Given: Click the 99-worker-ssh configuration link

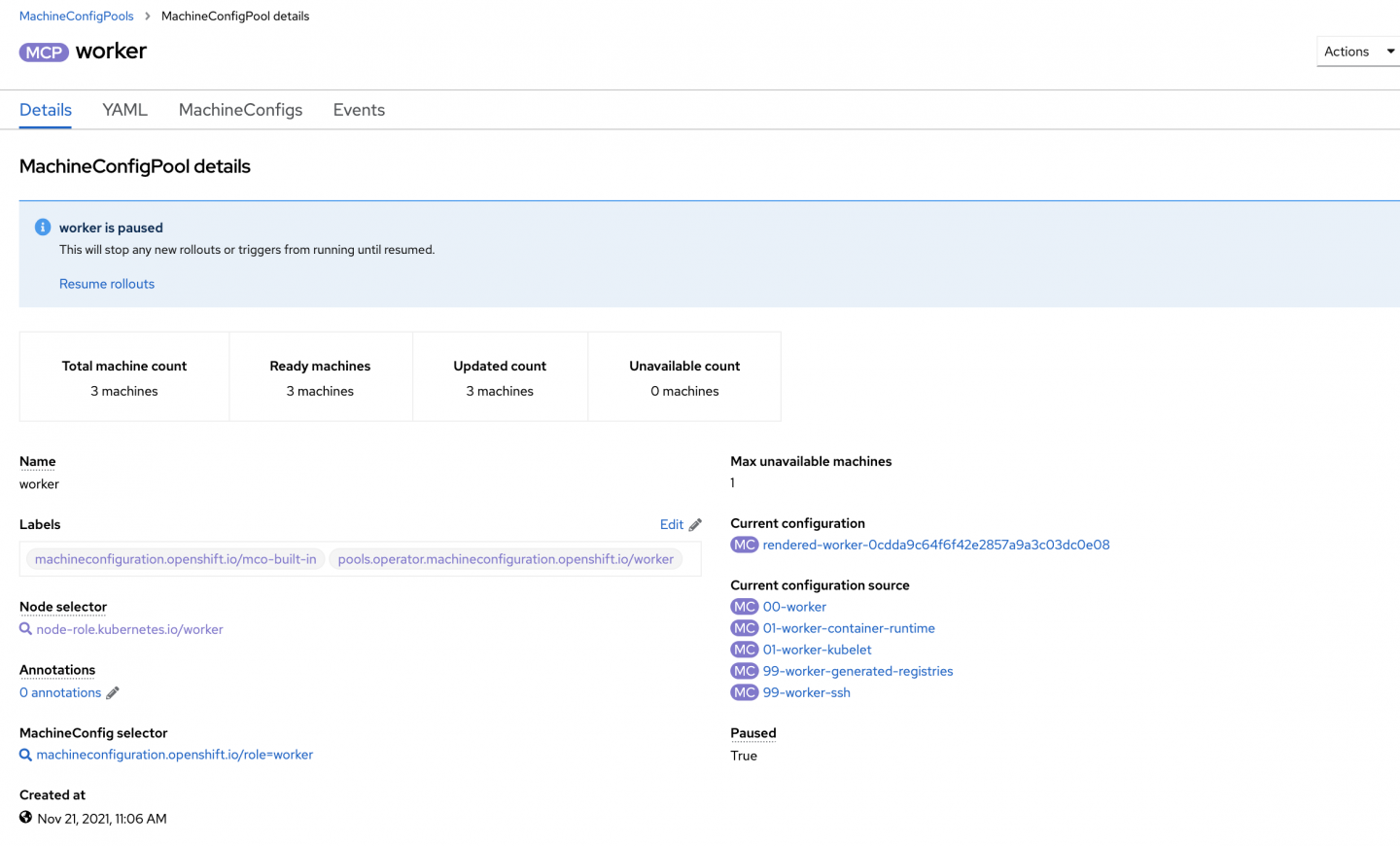Looking at the screenshot, I should (806, 692).
